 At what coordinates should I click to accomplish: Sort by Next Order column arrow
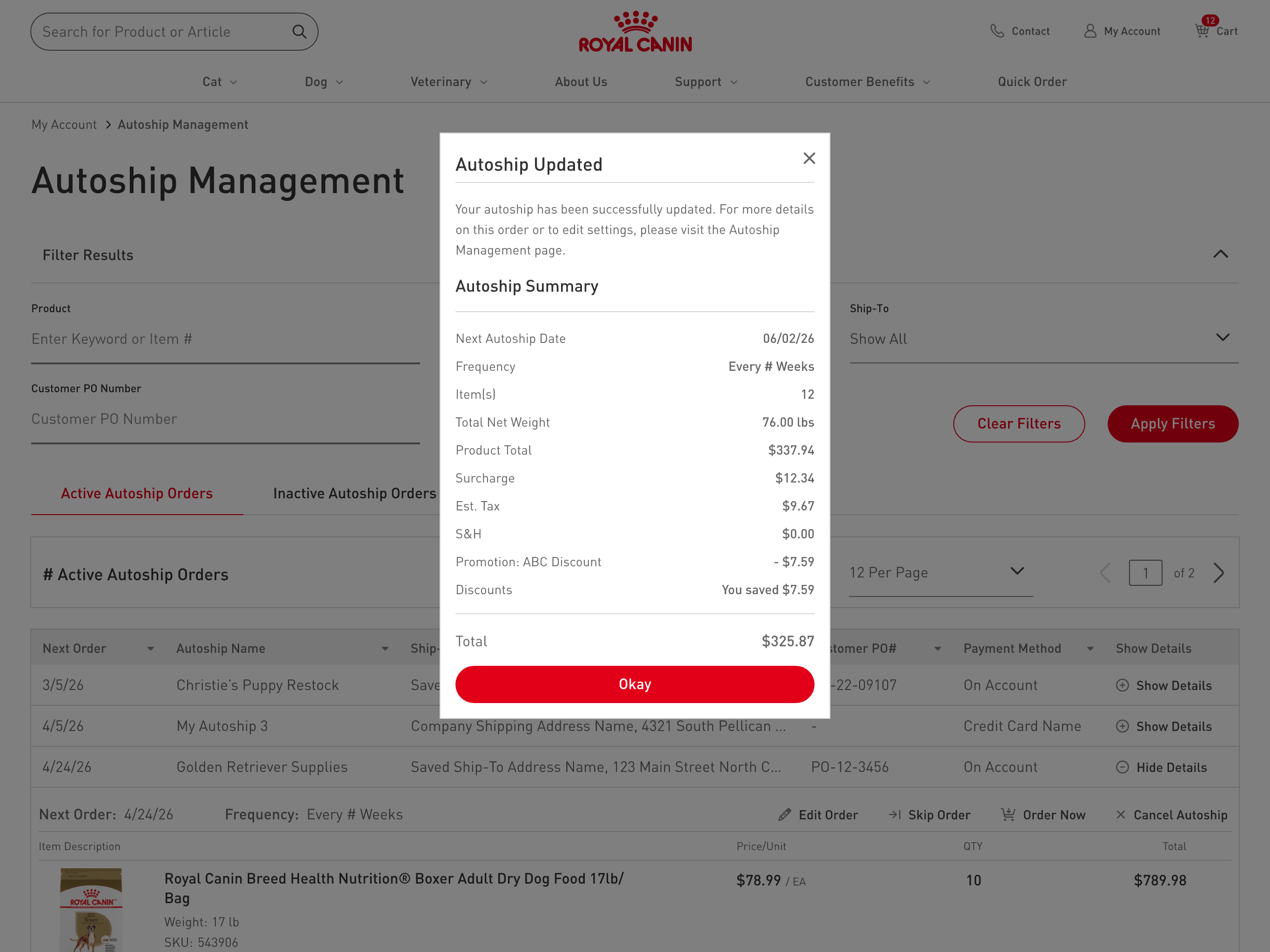tap(150, 649)
